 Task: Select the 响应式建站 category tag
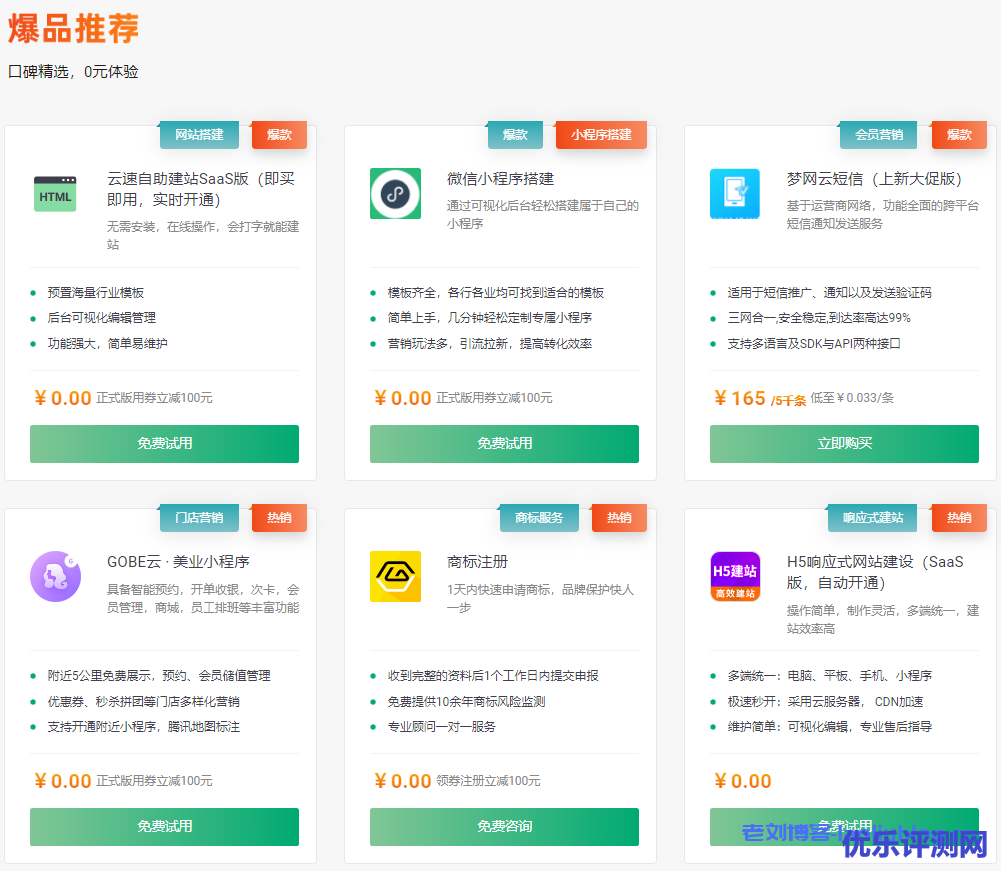873,518
